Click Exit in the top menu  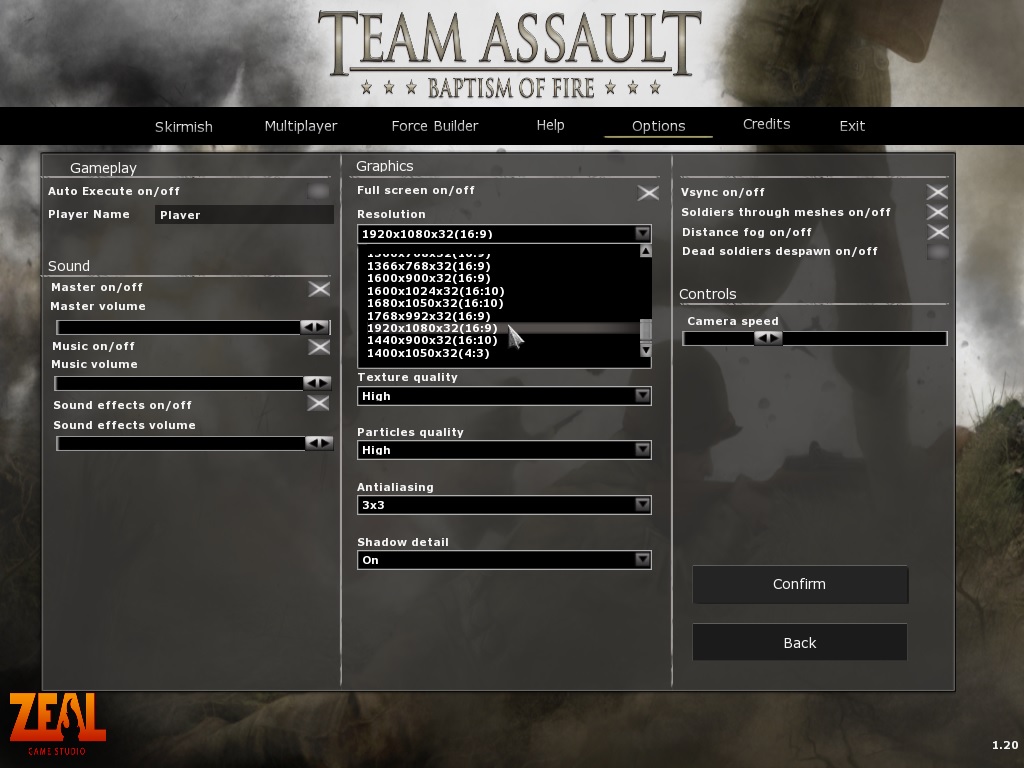pos(852,125)
